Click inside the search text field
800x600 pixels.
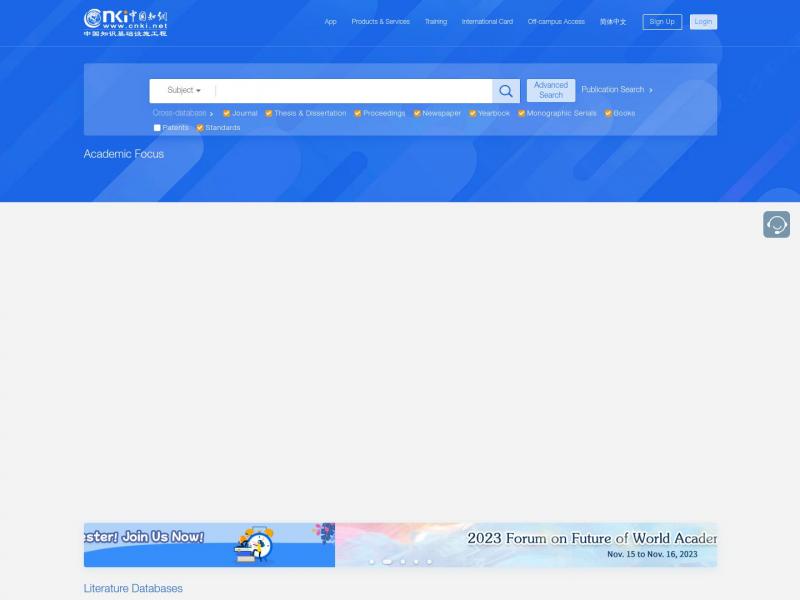point(350,91)
